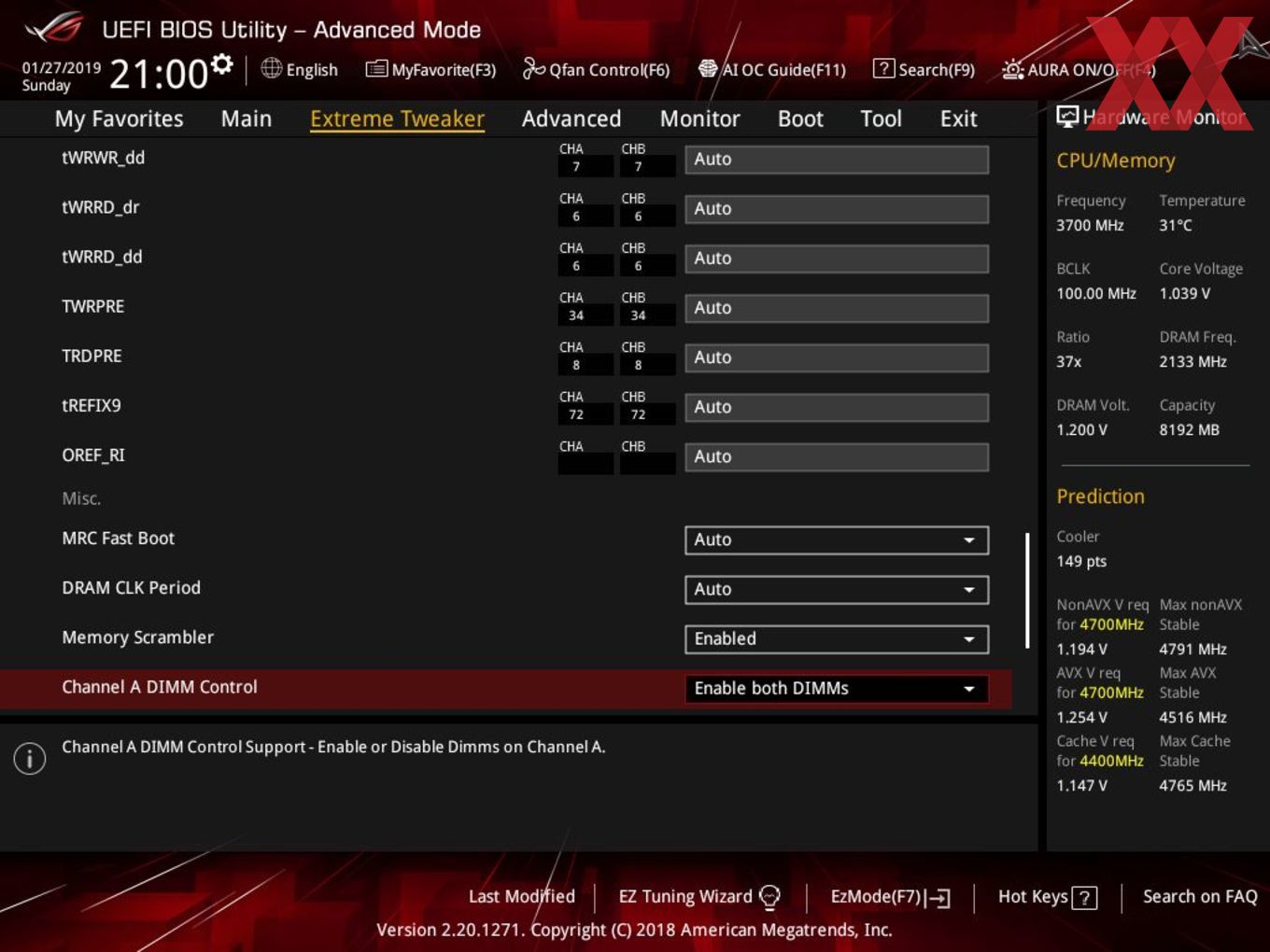This screenshot has height=952, width=1270.
Task: Open Search(F9)
Action: coord(924,69)
